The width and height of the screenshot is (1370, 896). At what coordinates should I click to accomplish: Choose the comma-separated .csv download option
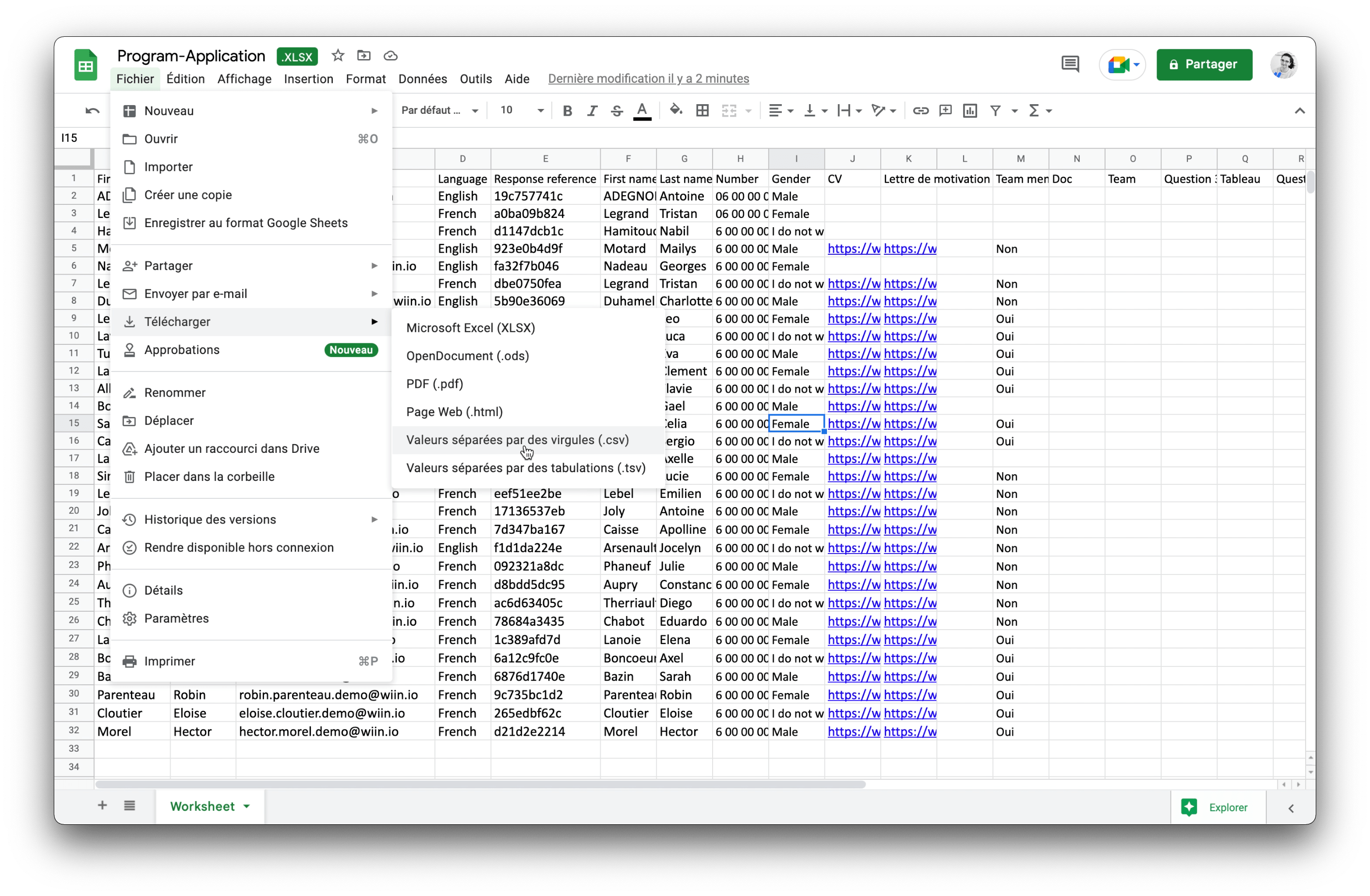coord(517,440)
